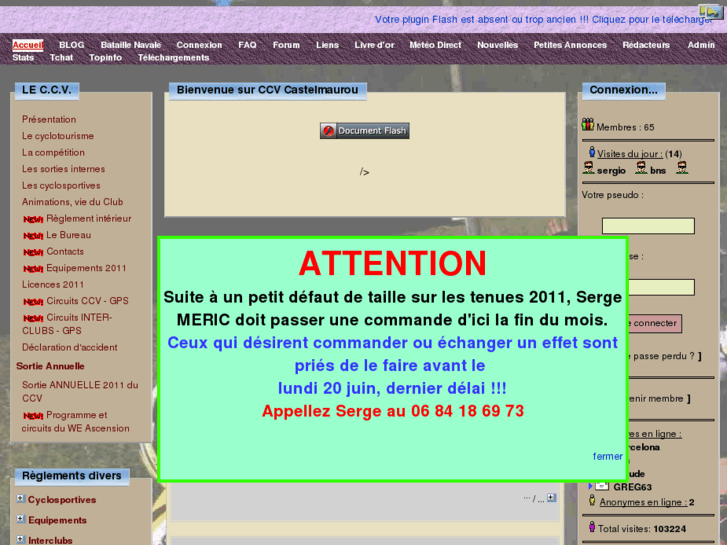Viewport: 727px width, 545px height.
Task: Expand the Cyclosportives section
Action: click(21, 499)
